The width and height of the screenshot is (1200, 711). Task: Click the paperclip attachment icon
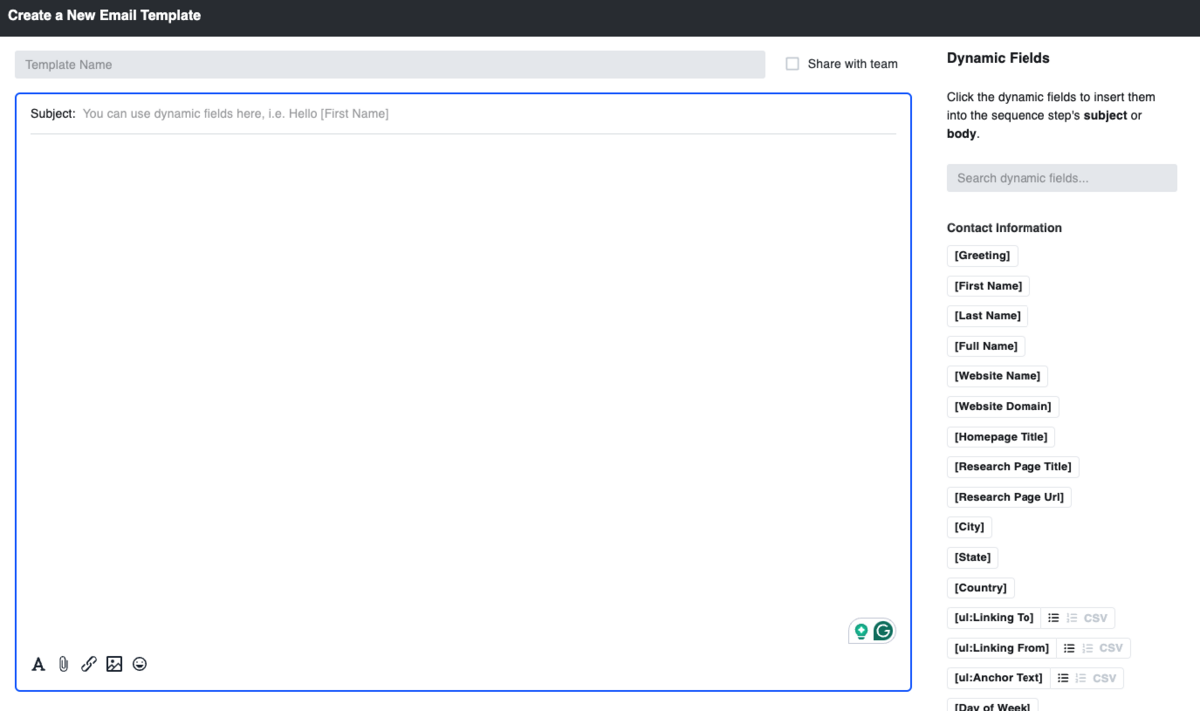tap(64, 664)
